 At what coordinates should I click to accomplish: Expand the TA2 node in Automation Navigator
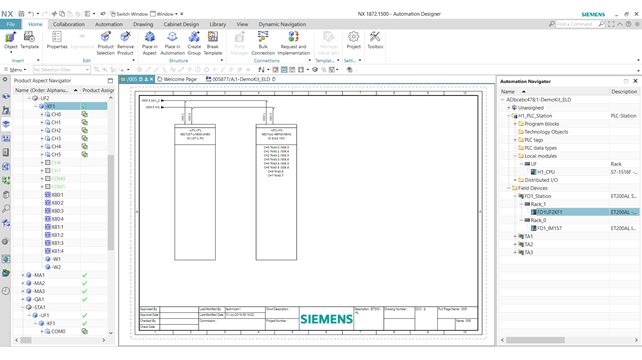point(515,245)
